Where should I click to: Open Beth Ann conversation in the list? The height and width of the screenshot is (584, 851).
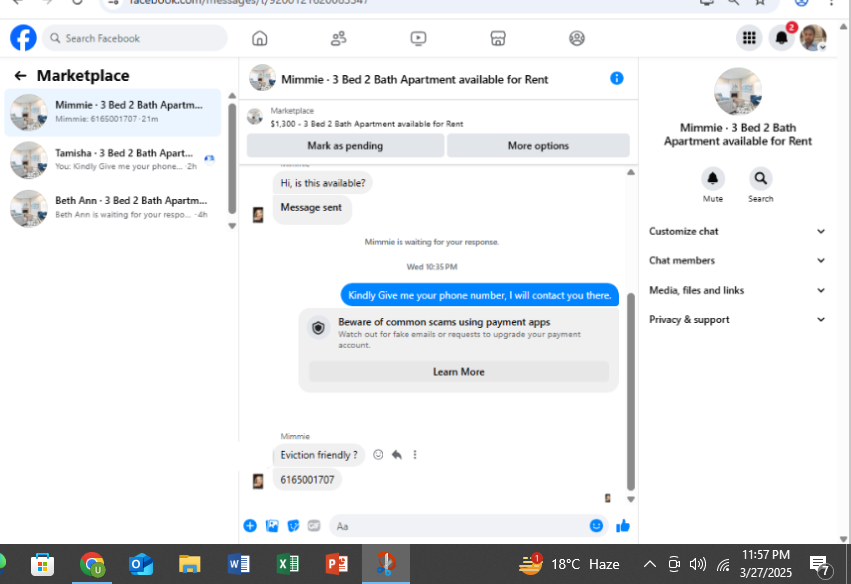click(x=113, y=208)
